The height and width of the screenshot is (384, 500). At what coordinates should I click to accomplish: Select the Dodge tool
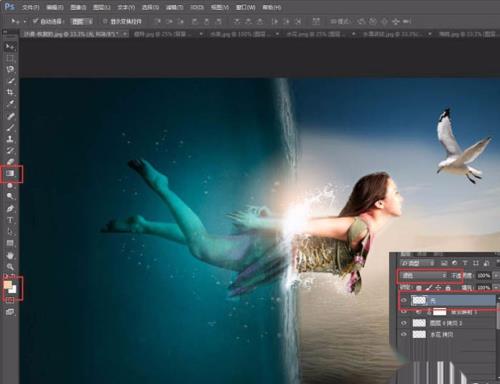10,196
